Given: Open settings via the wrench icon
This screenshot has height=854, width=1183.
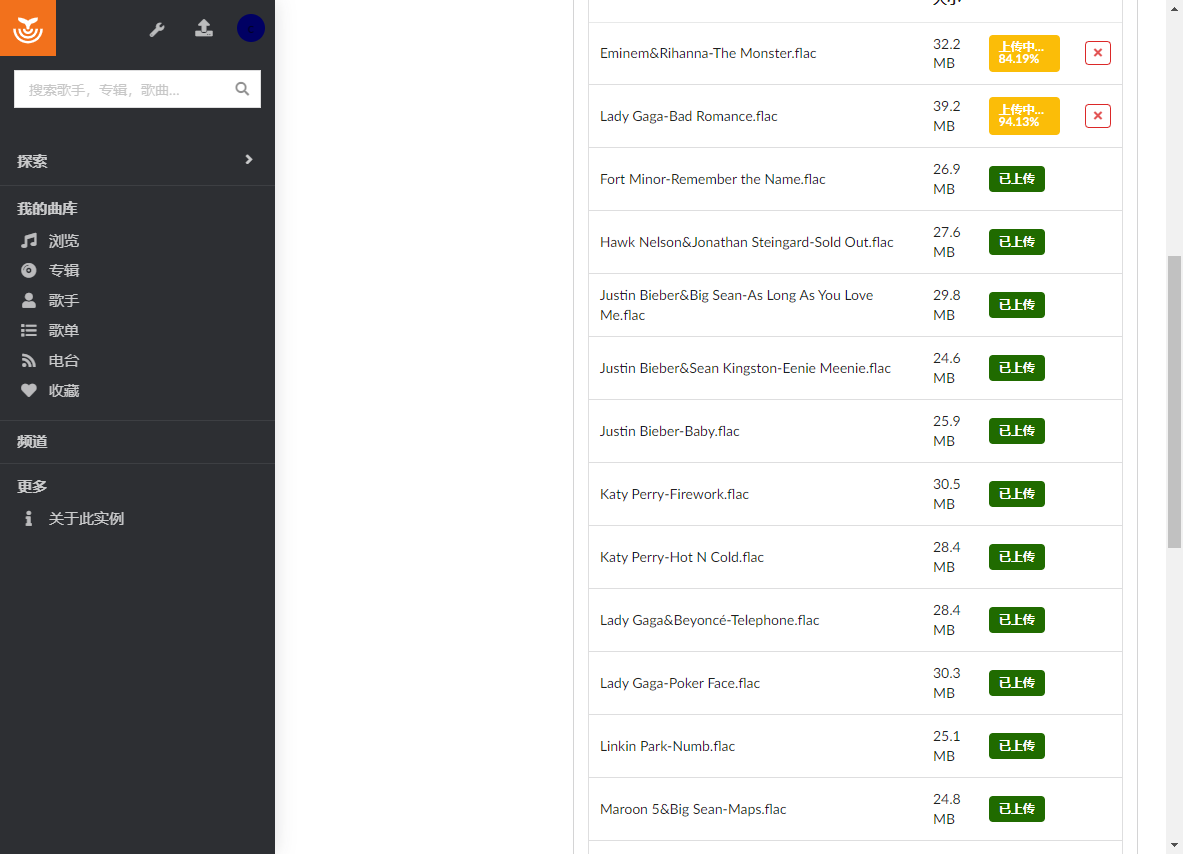Looking at the screenshot, I should [x=157, y=29].
